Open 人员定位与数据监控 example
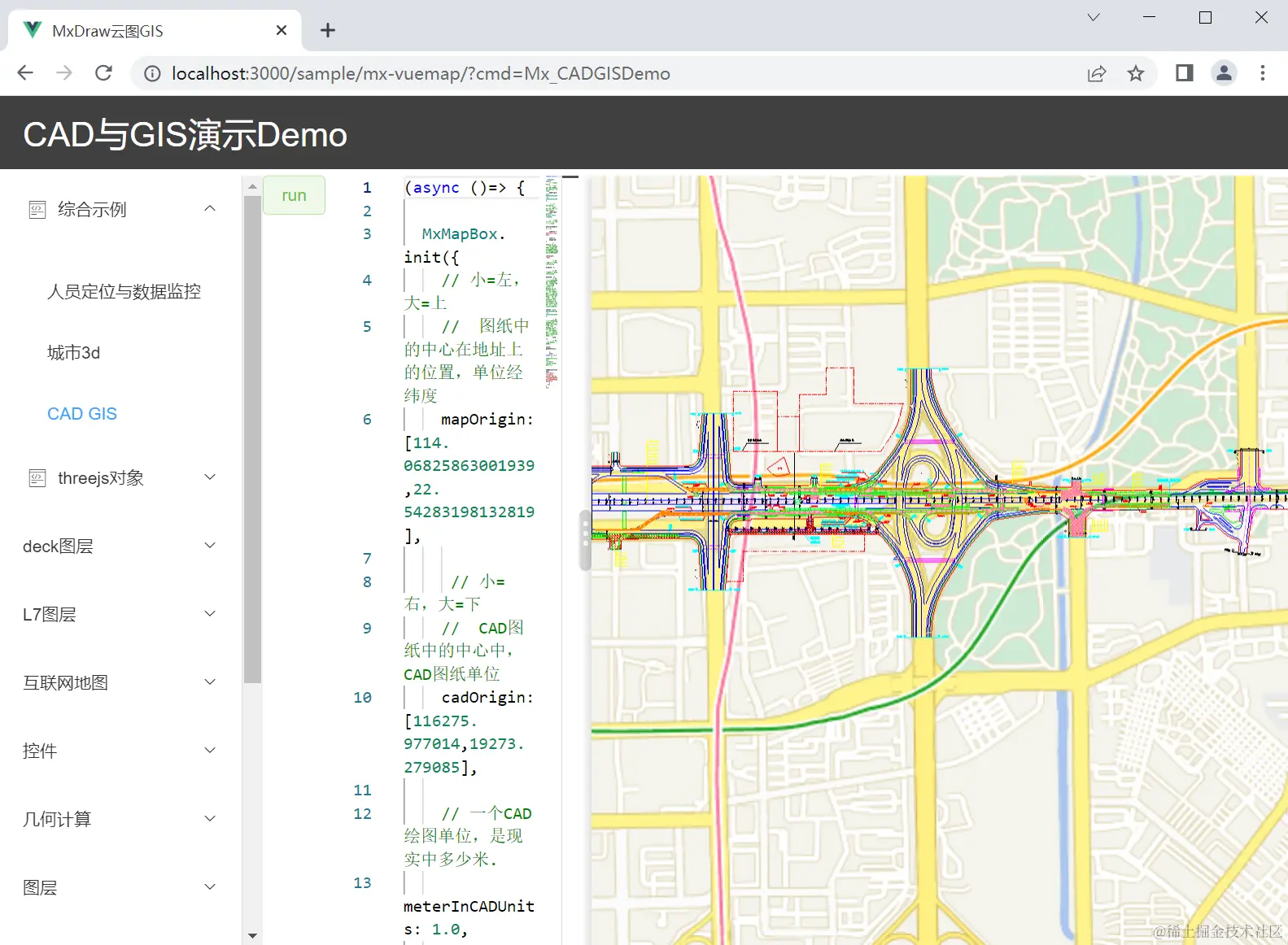 tap(124, 291)
